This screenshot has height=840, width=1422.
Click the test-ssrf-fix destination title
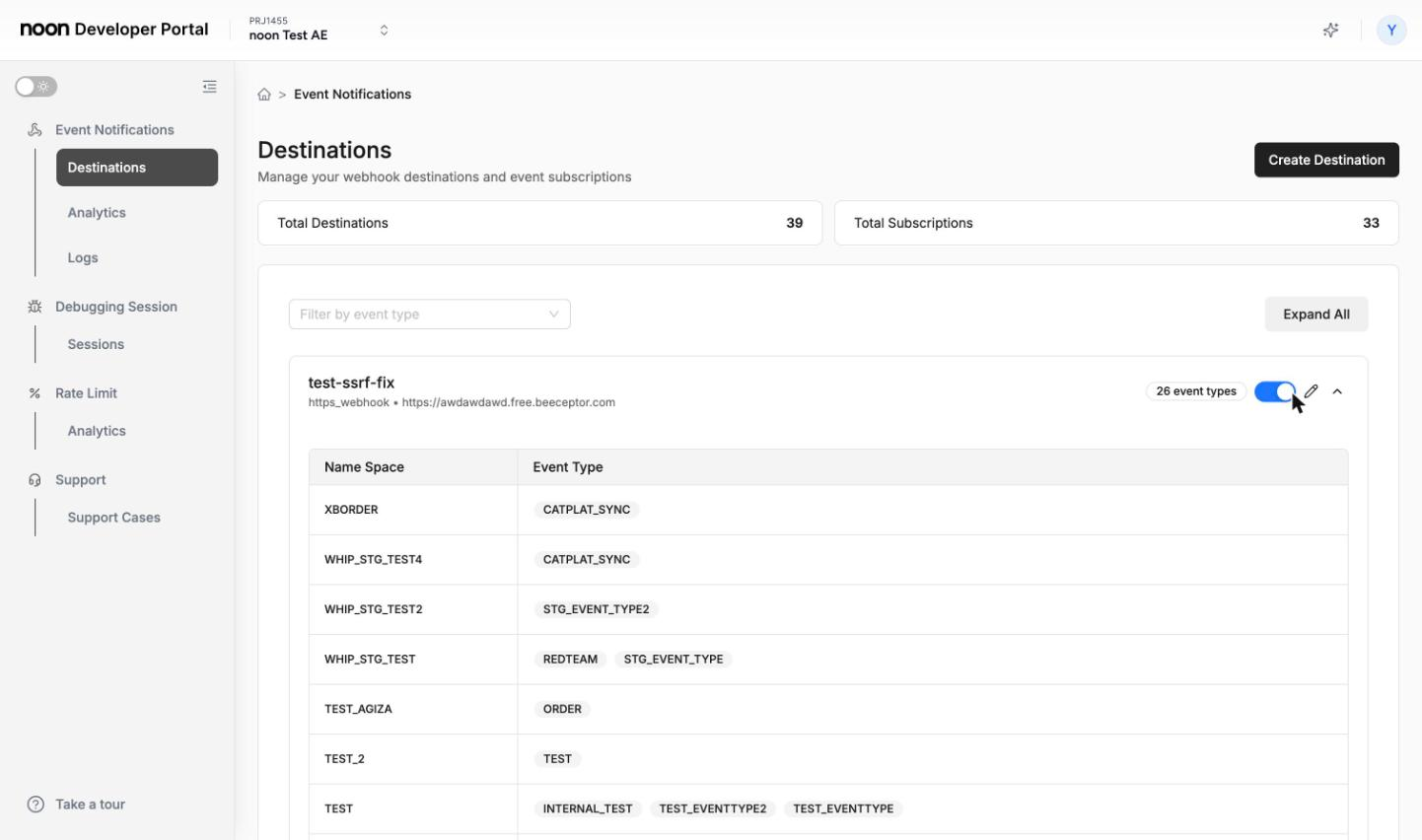pos(351,383)
